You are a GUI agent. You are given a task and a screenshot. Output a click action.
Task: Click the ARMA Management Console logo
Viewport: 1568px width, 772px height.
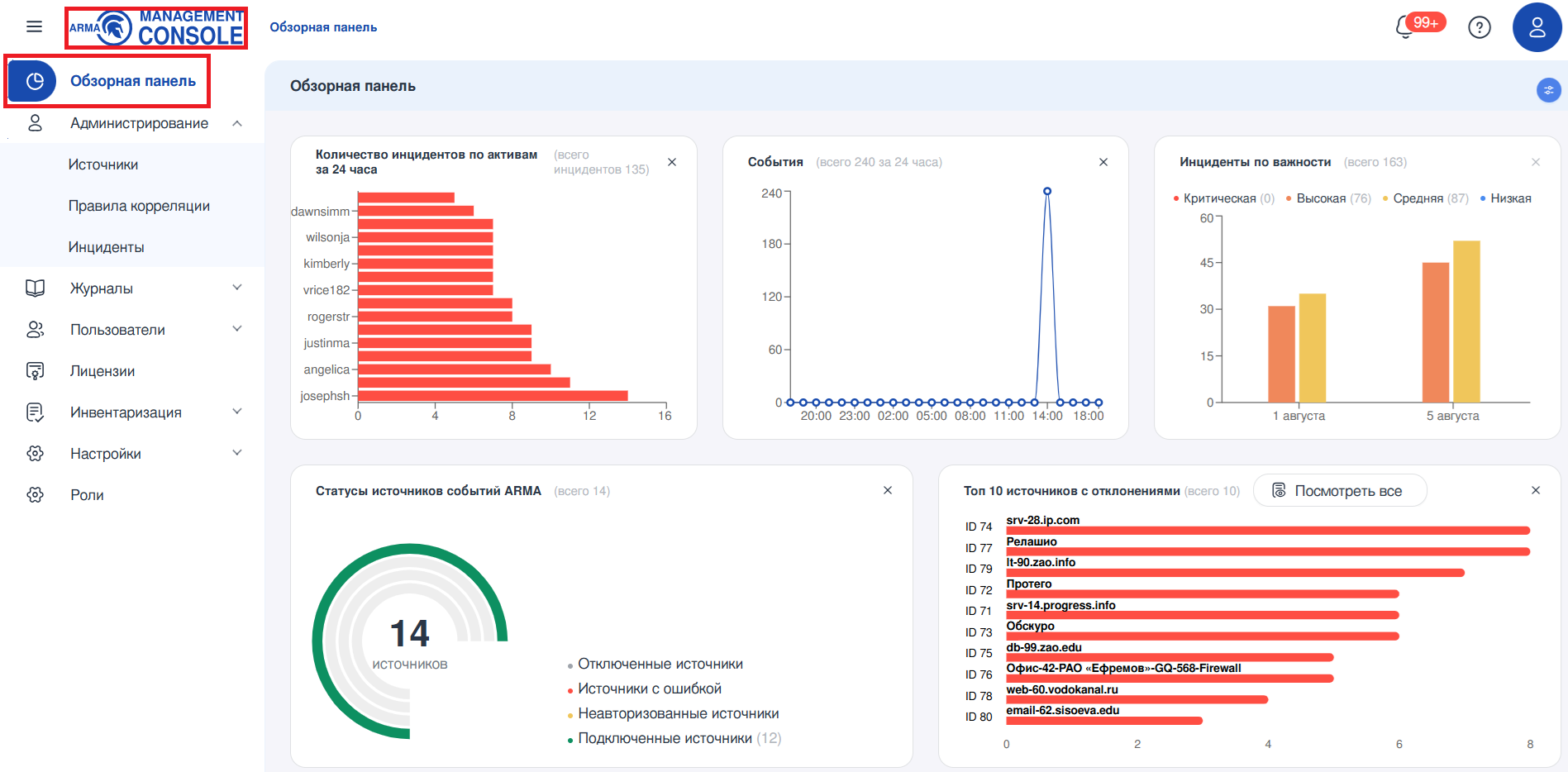tap(156, 28)
